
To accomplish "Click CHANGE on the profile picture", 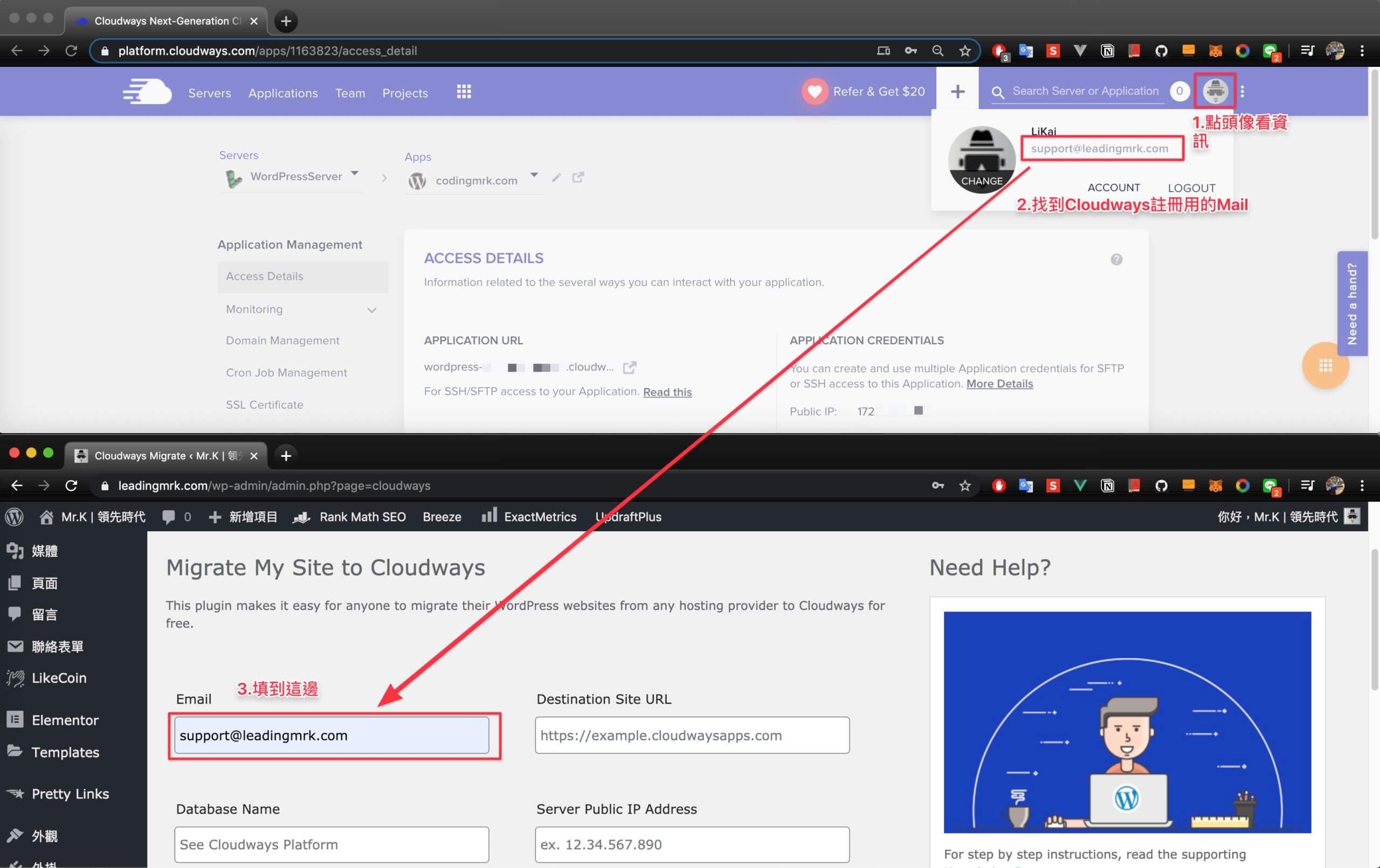I will pos(982,181).
